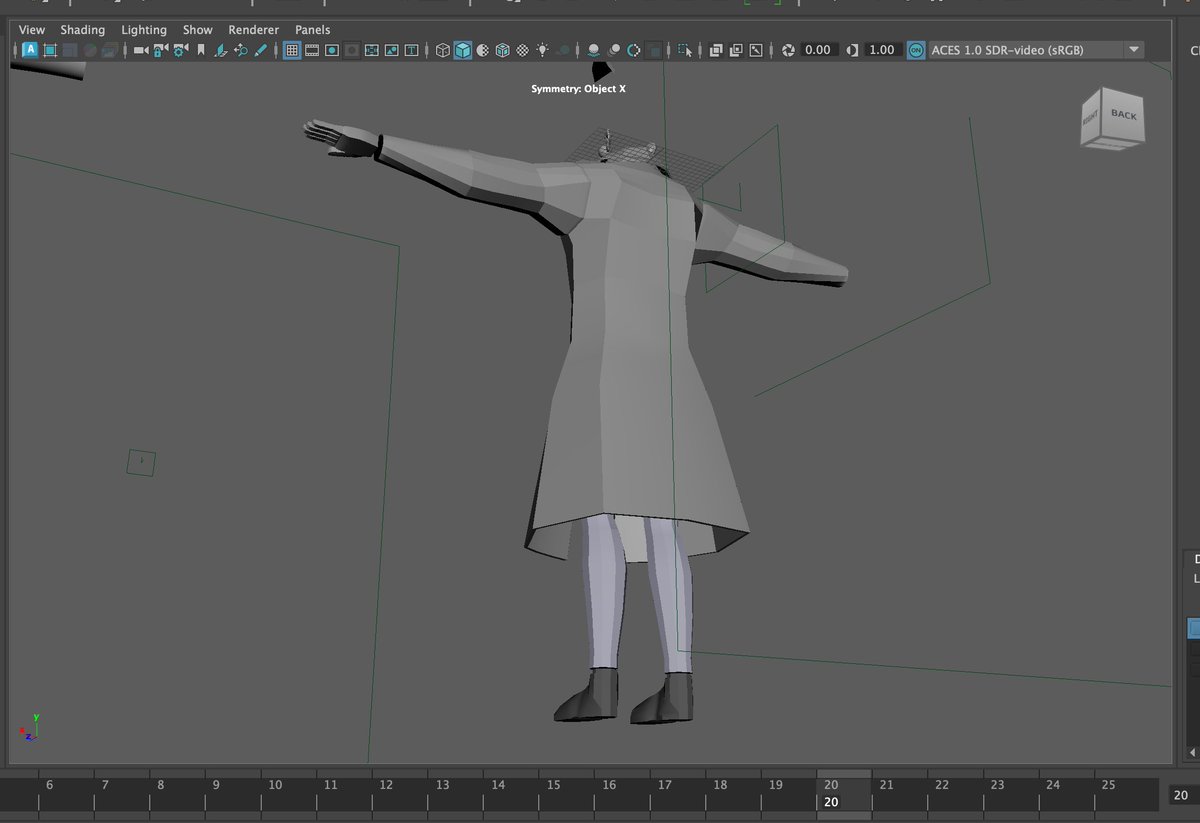Toggle the Safe Action display
1200x823 pixels.
click(391, 49)
